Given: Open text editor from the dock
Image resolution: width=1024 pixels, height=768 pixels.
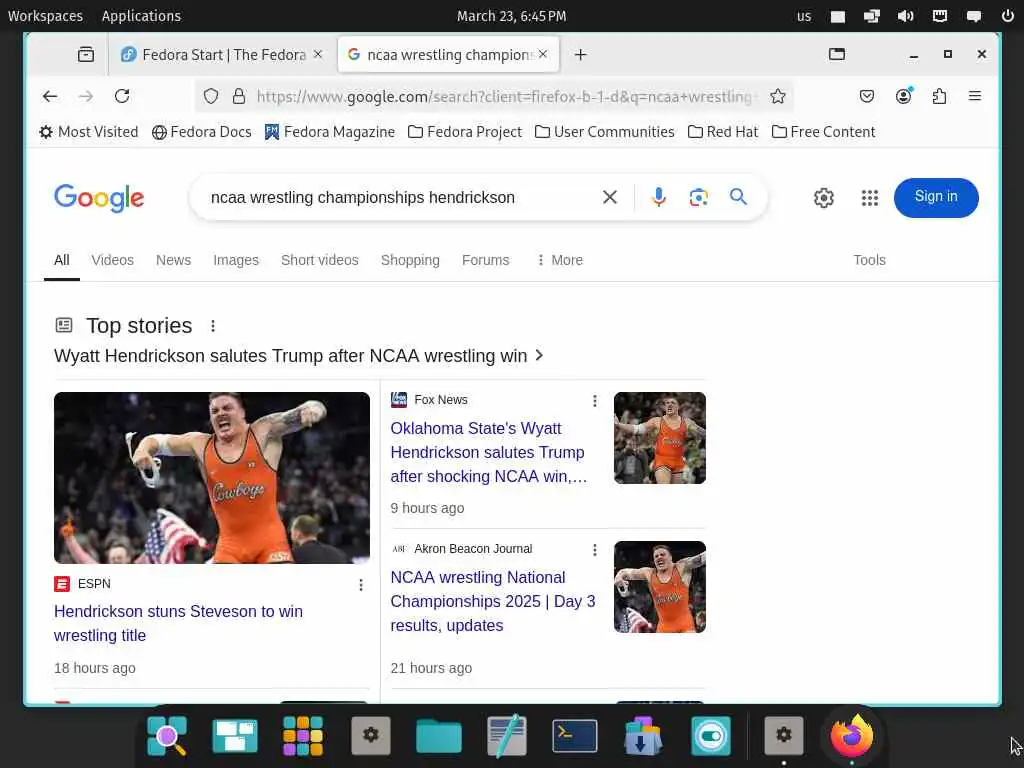Looking at the screenshot, I should (507, 735).
